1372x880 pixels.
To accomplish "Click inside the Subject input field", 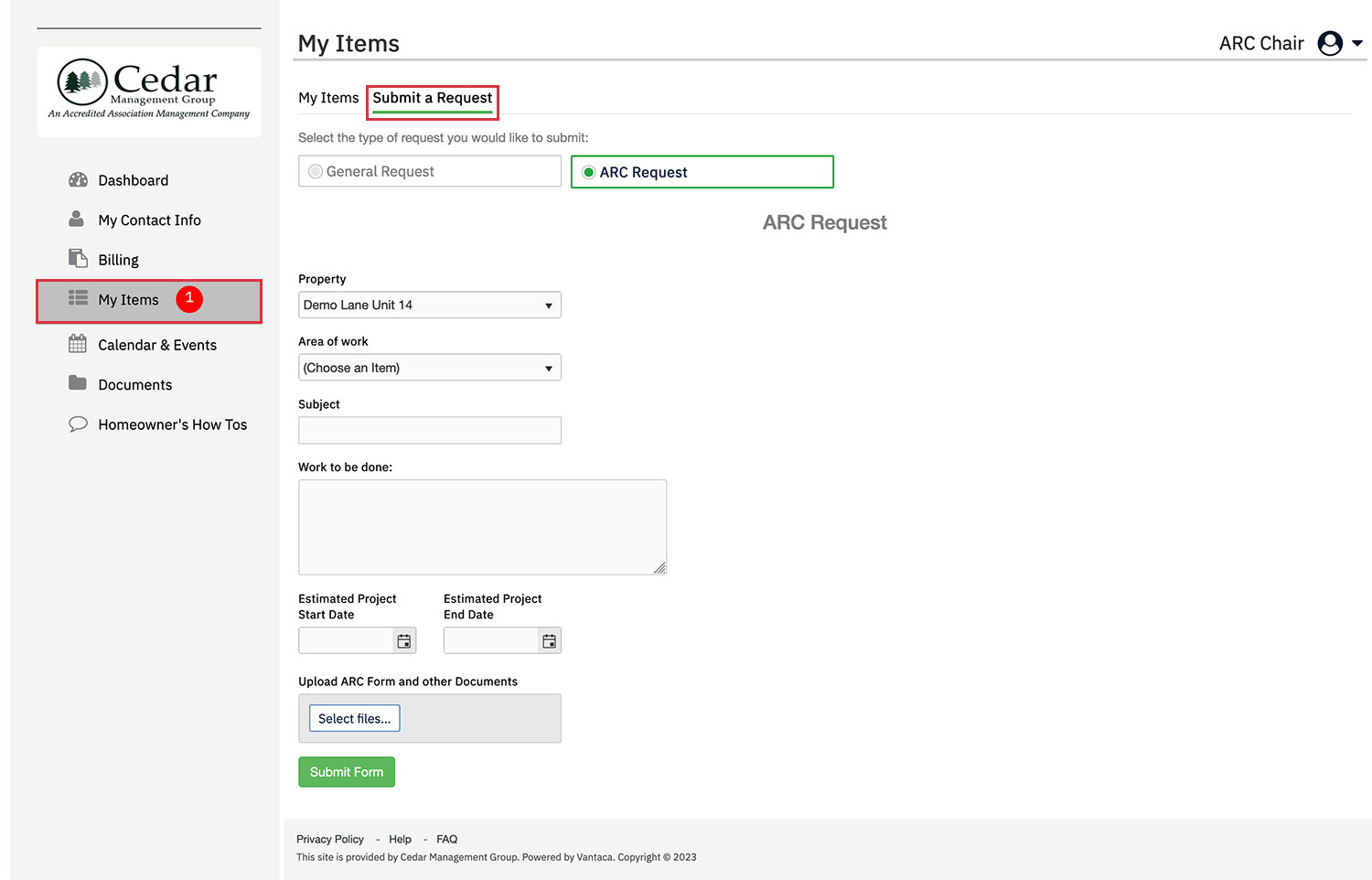I will click(x=429, y=430).
